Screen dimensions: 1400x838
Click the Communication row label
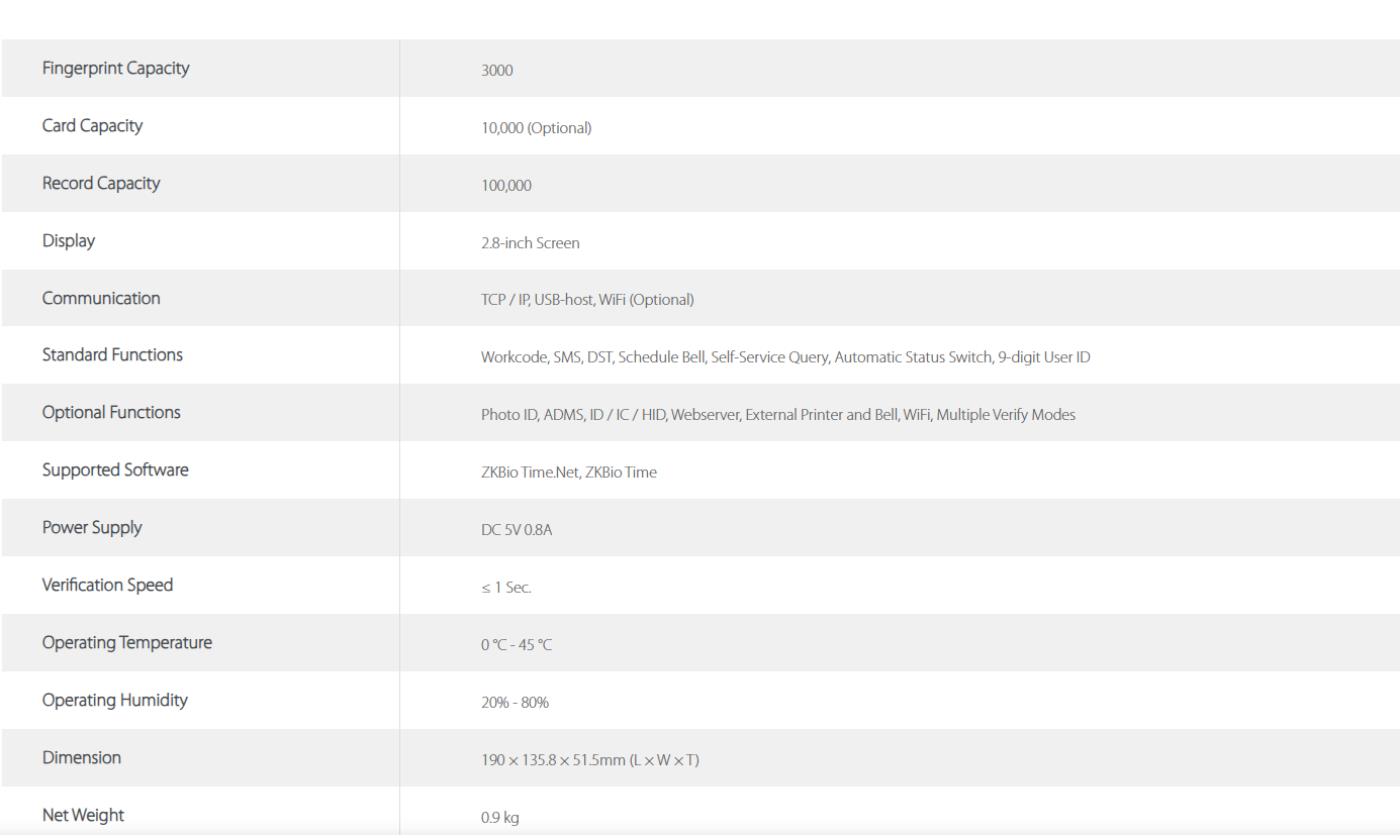(101, 298)
